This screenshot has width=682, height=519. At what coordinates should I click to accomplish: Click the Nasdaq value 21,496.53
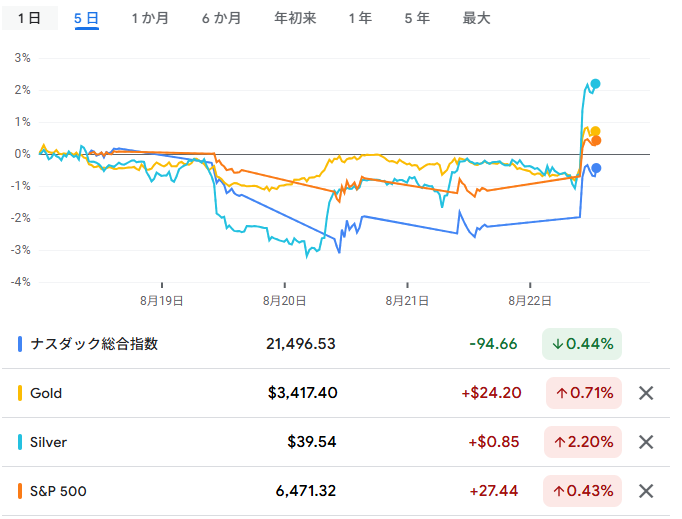(x=301, y=344)
